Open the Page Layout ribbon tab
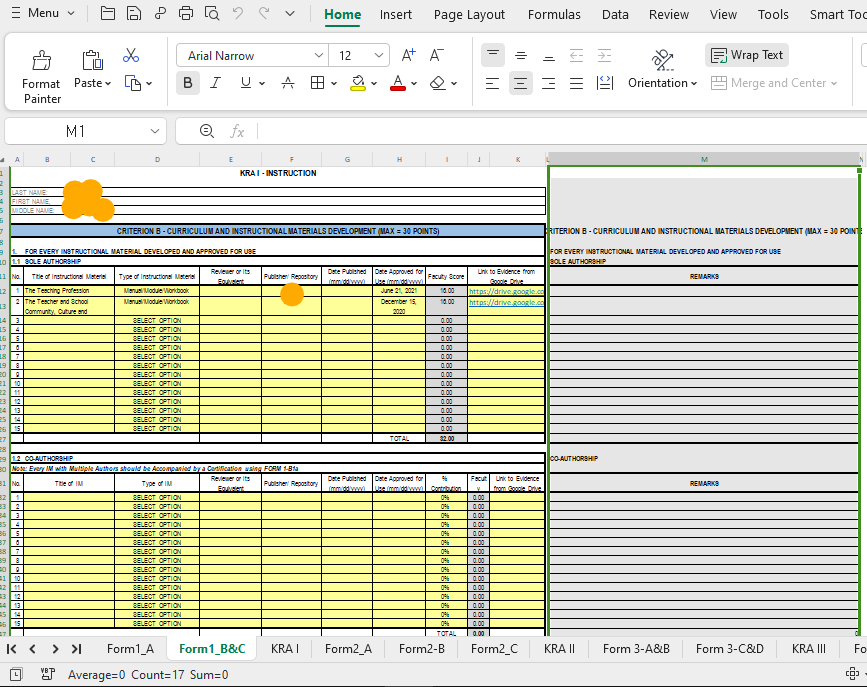867x687 pixels. point(469,14)
